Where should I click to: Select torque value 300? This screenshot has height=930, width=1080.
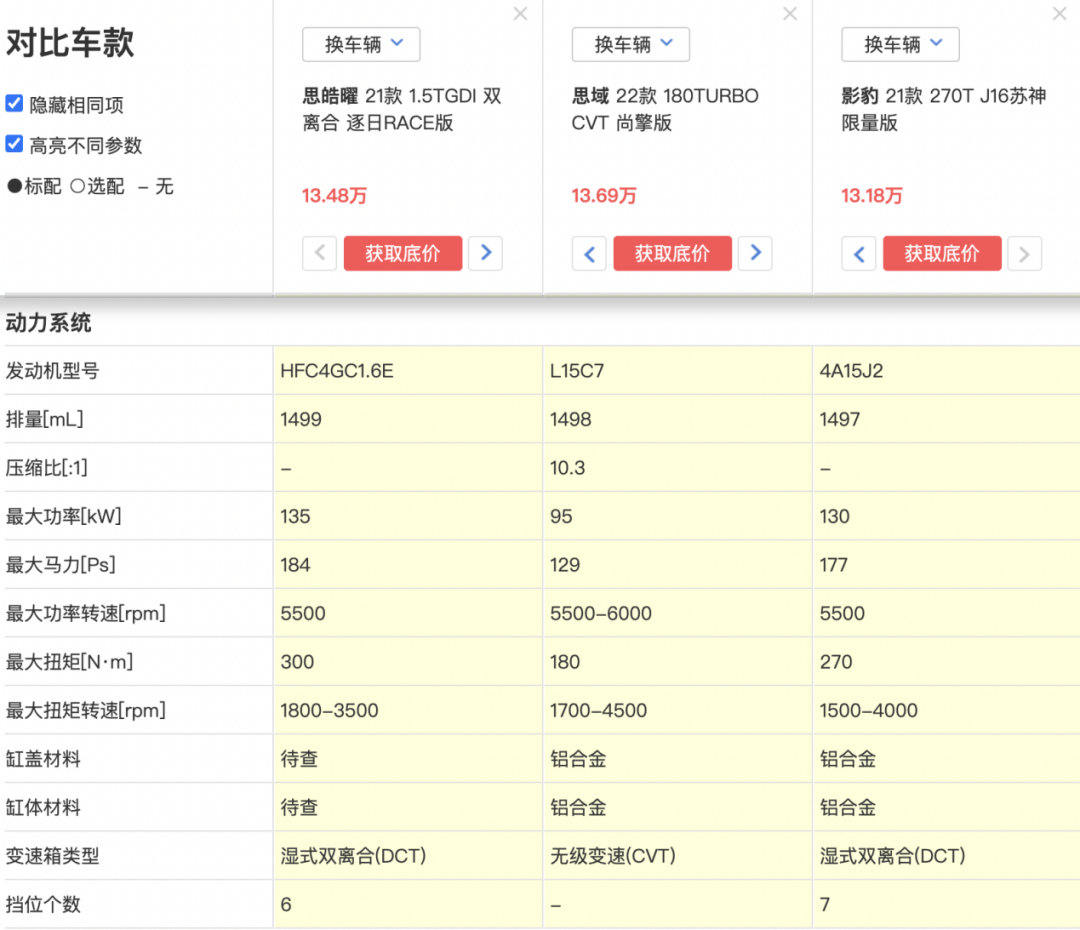298,662
